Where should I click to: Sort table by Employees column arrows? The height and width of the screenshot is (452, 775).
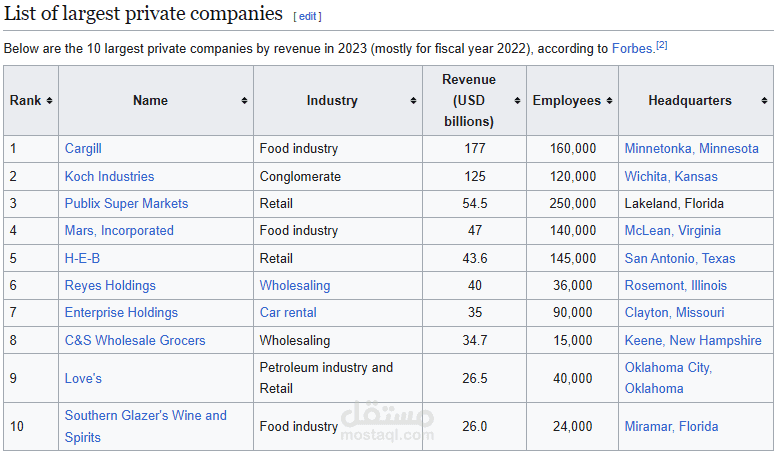pos(609,100)
